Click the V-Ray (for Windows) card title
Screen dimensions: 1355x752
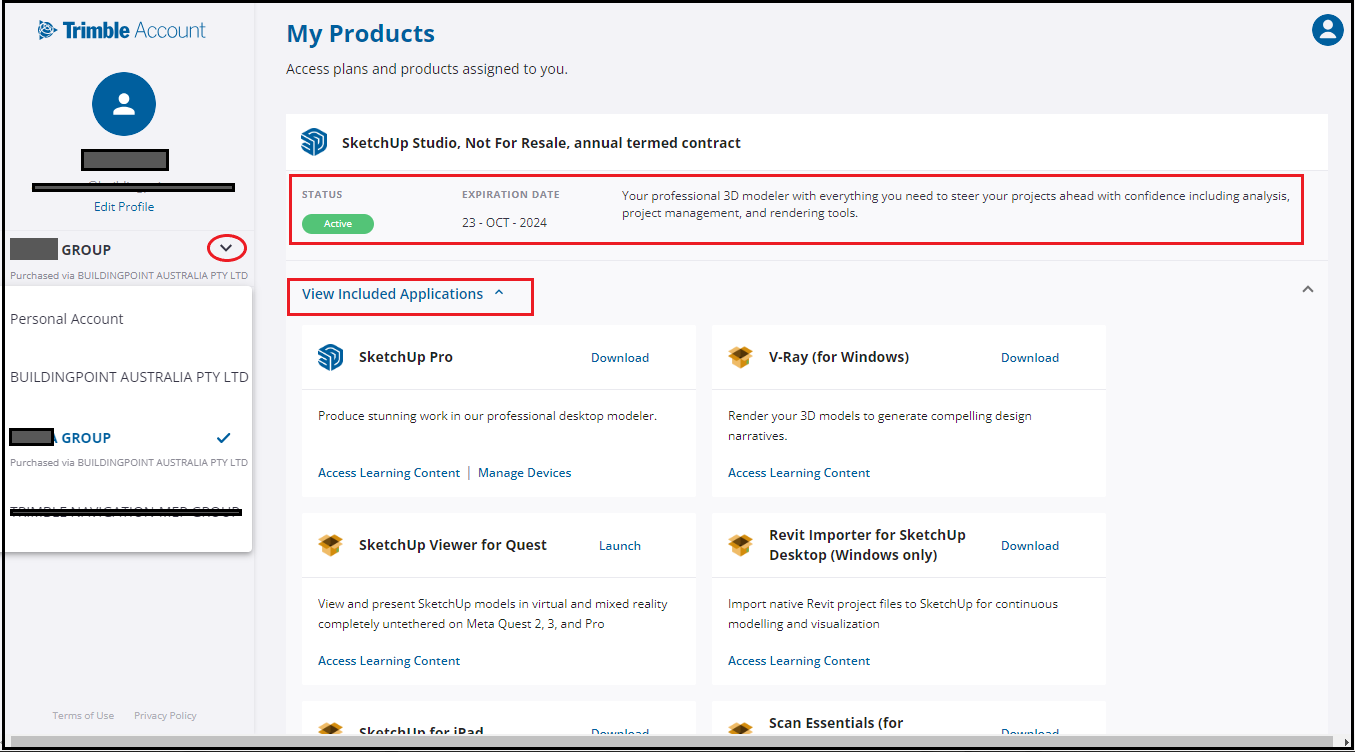point(839,357)
